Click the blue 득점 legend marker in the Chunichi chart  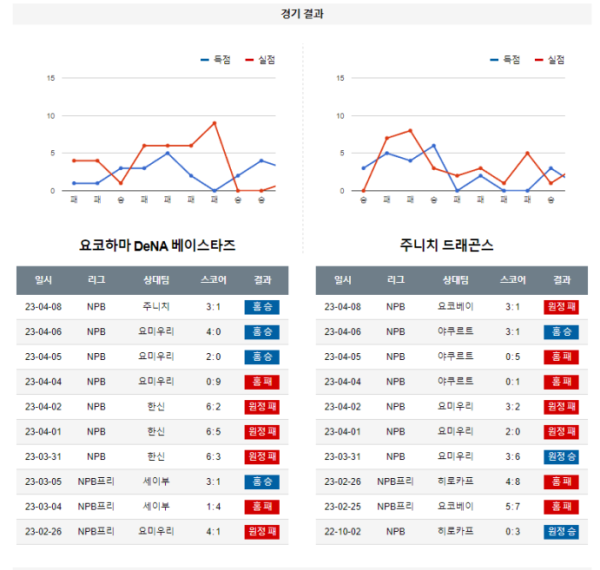click(494, 60)
